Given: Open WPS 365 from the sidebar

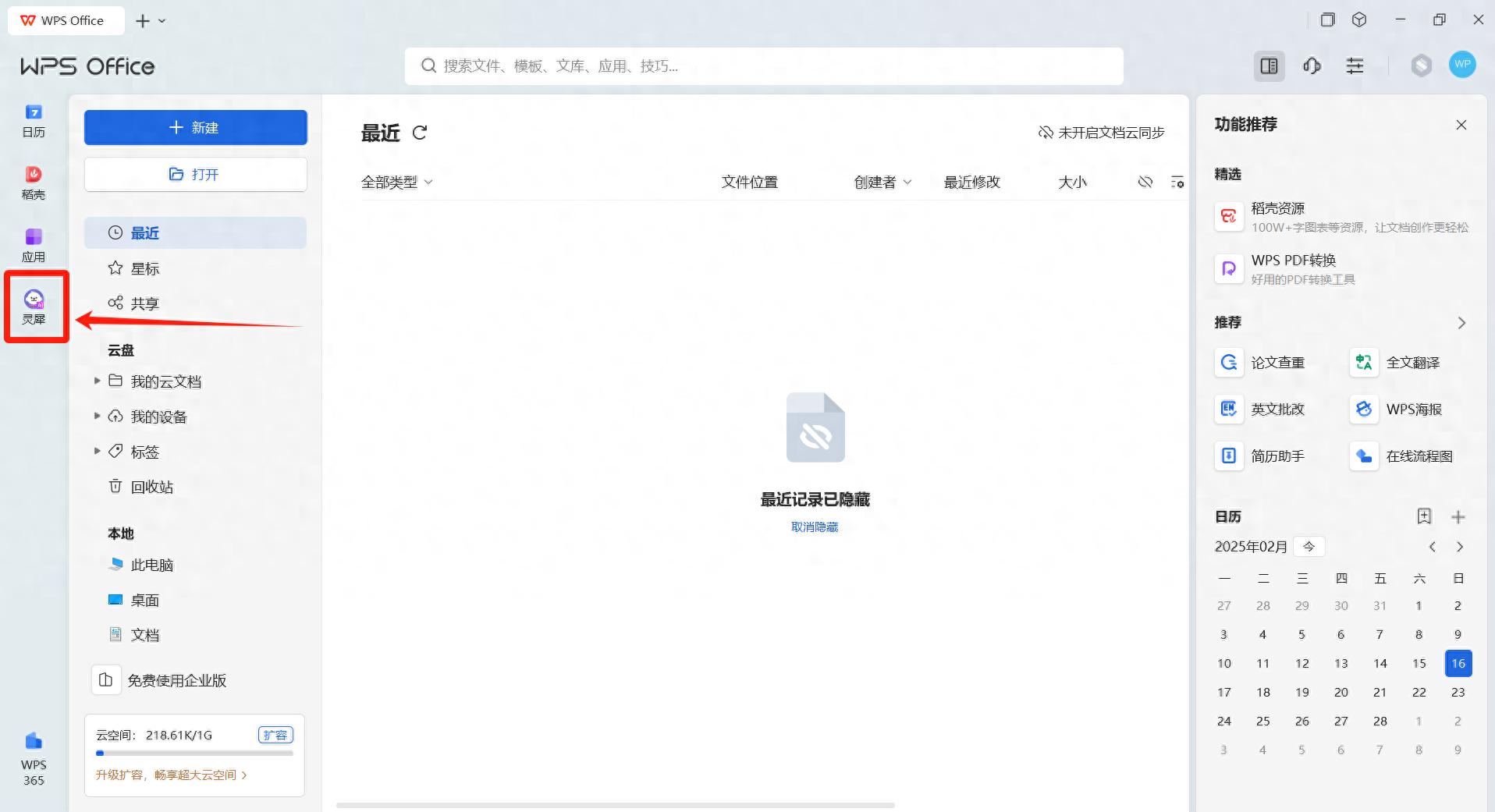Looking at the screenshot, I should coord(34,760).
